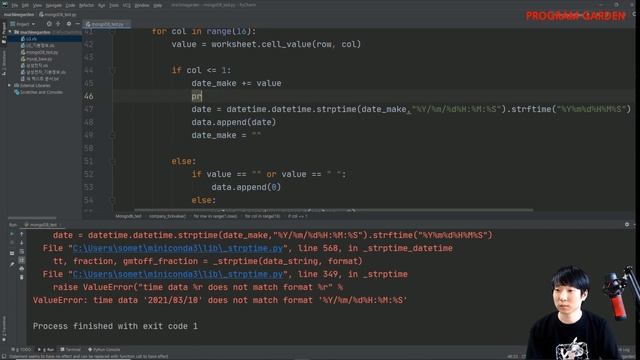
Task: Select the mongoDB_test.py editor tab
Action: pyautogui.click(x=106, y=24)
